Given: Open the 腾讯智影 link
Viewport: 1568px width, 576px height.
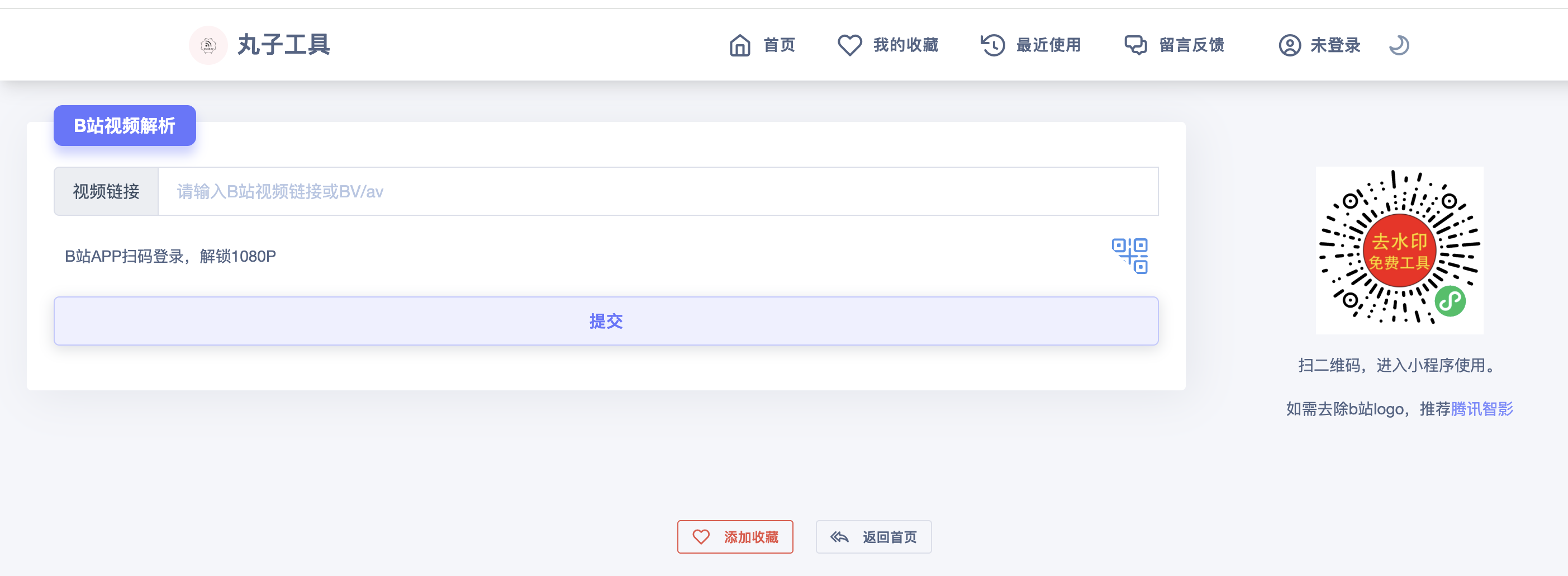Looking at the screenshot, I should (x=1481, y=409).
